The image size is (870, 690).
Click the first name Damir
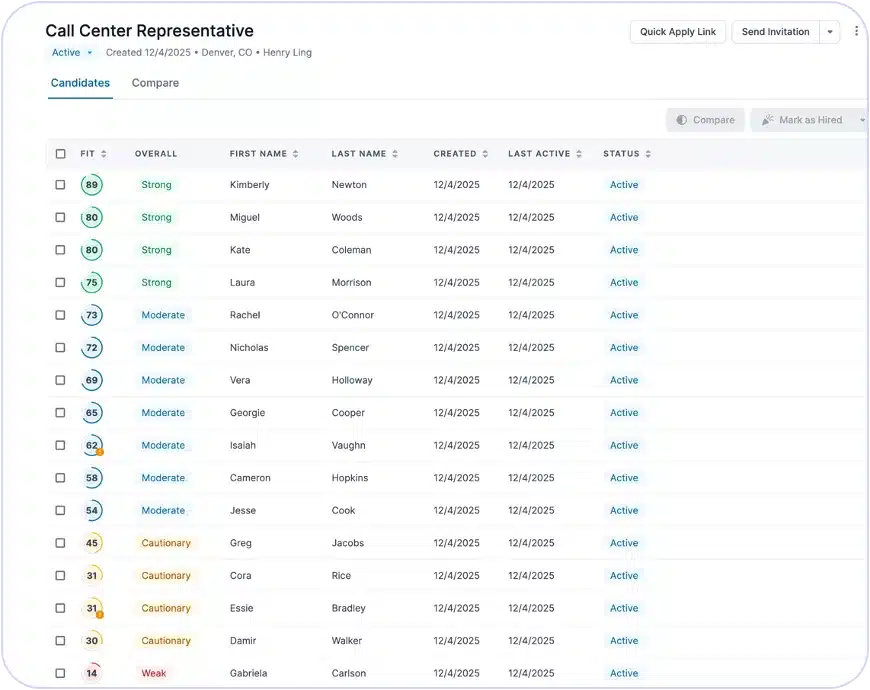[x=243, y=641]
